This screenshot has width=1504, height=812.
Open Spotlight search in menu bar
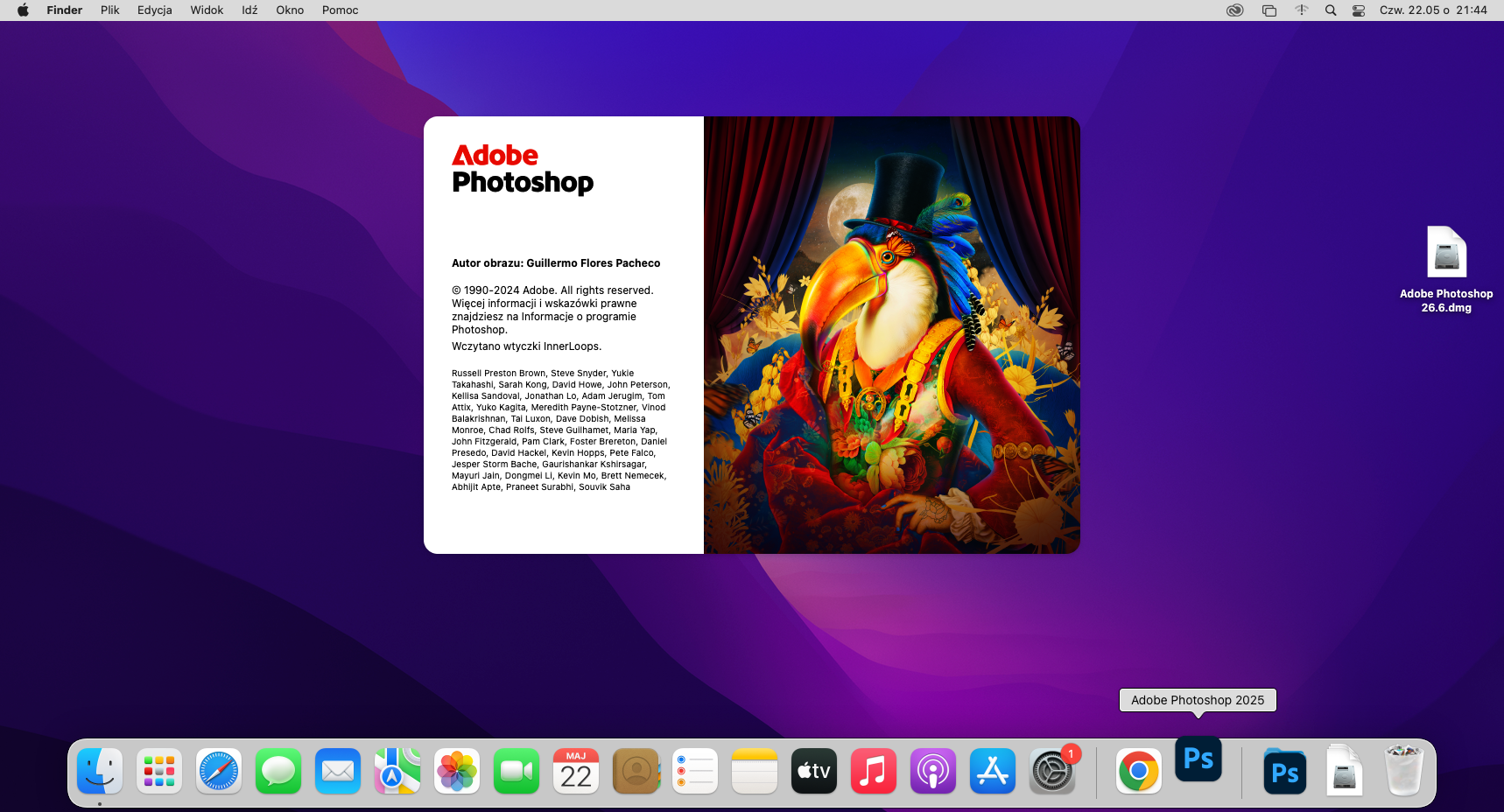(1331, 10)
